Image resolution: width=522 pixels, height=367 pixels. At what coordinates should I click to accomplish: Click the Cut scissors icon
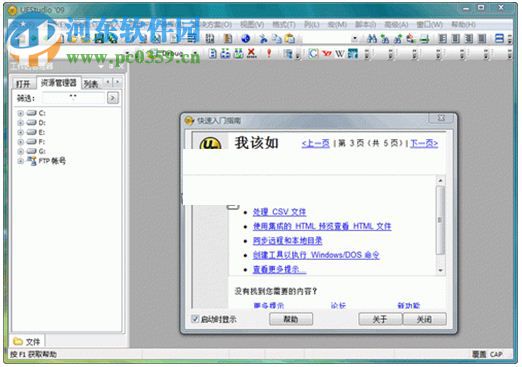pyautogui.click(x=263, y=39)
